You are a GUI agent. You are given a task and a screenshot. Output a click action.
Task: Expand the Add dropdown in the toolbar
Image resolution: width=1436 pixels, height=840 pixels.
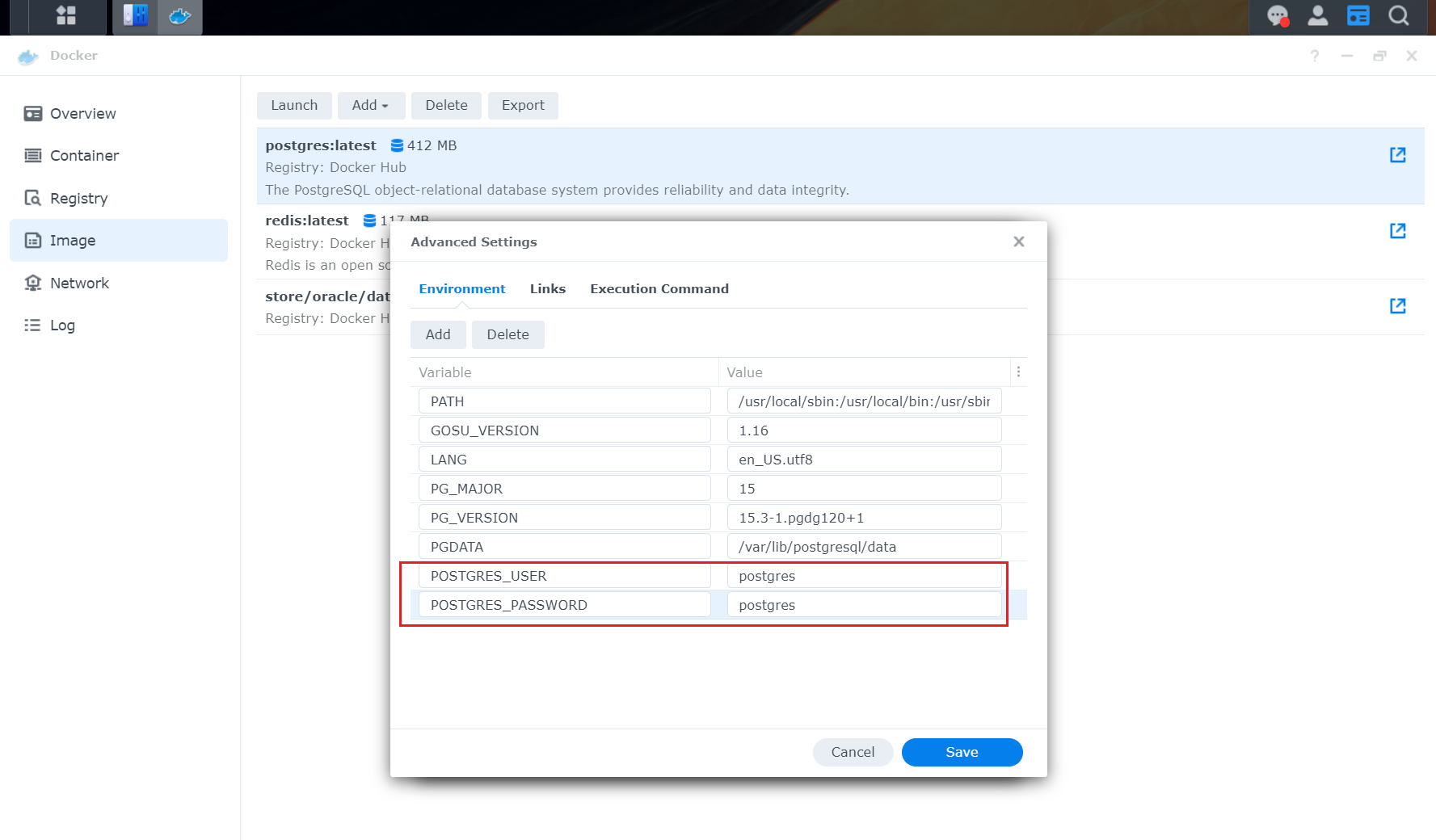[x=371, y=105]
